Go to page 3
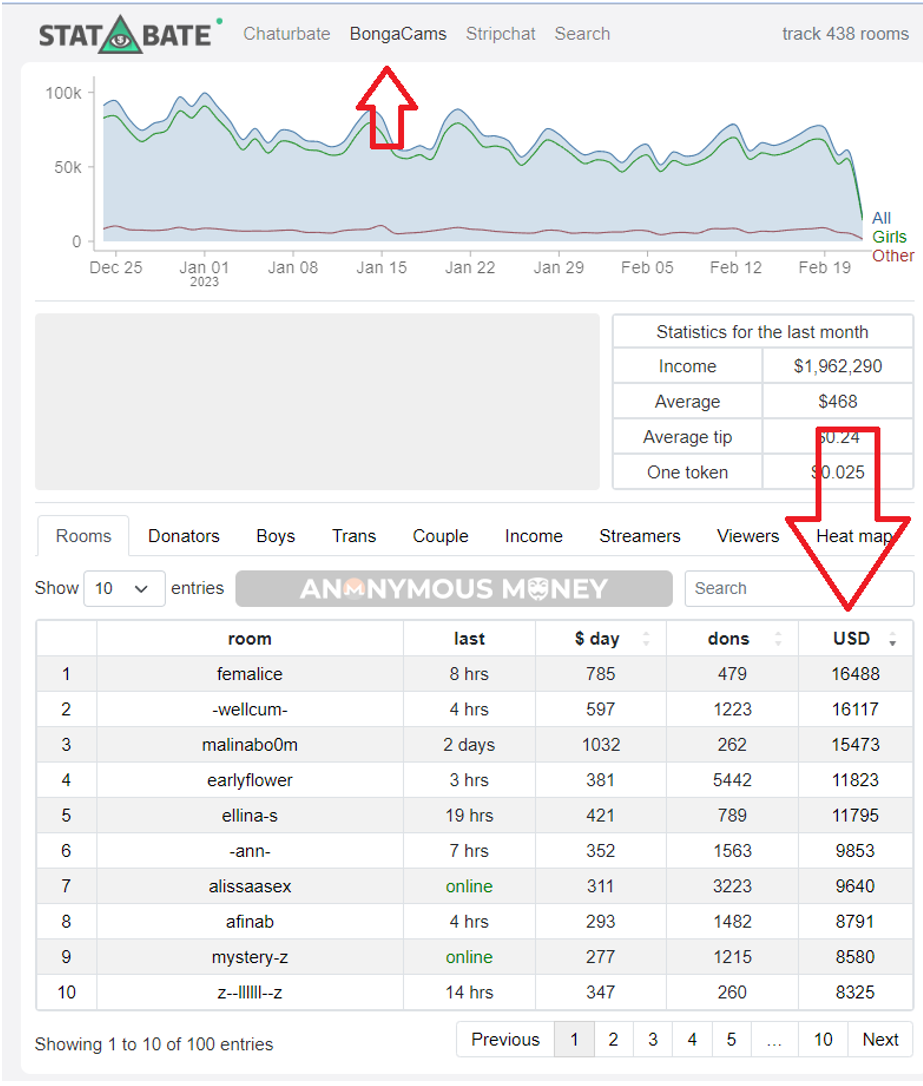 (x=653, y=1040)
